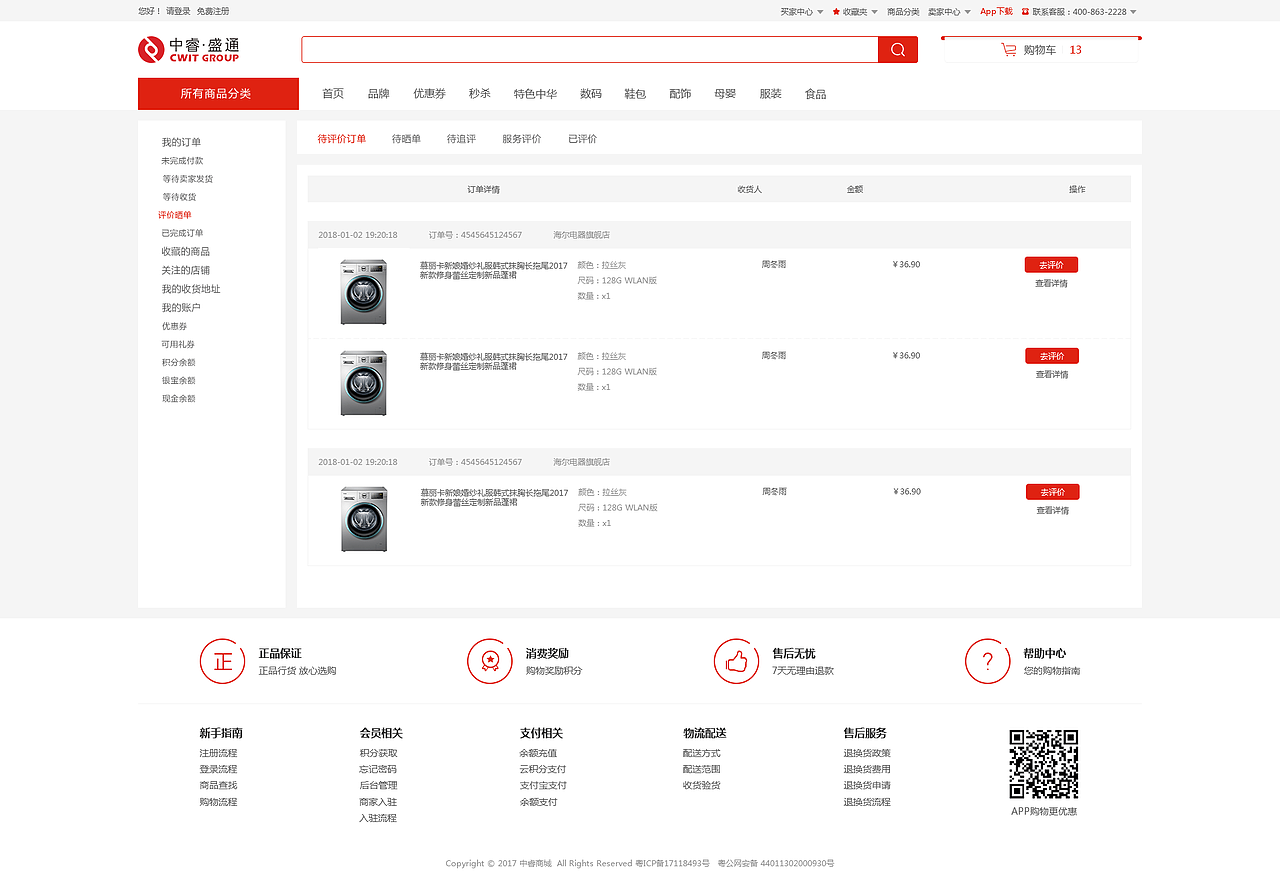Click the last order's washing machine thumbnail
This screenshot has height=879, width=1280.
[364, 519]
